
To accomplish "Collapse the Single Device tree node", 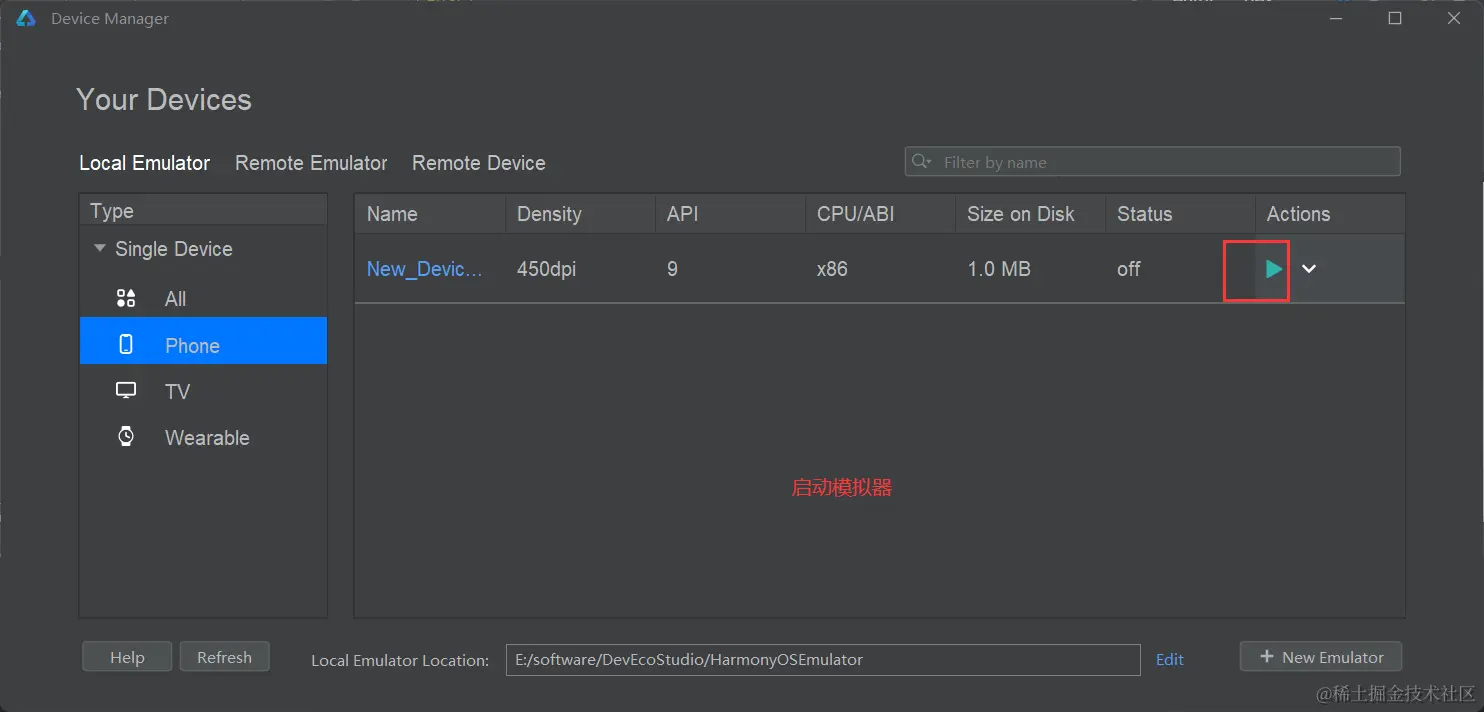I will pyautogui.click(x=99, y=248).
